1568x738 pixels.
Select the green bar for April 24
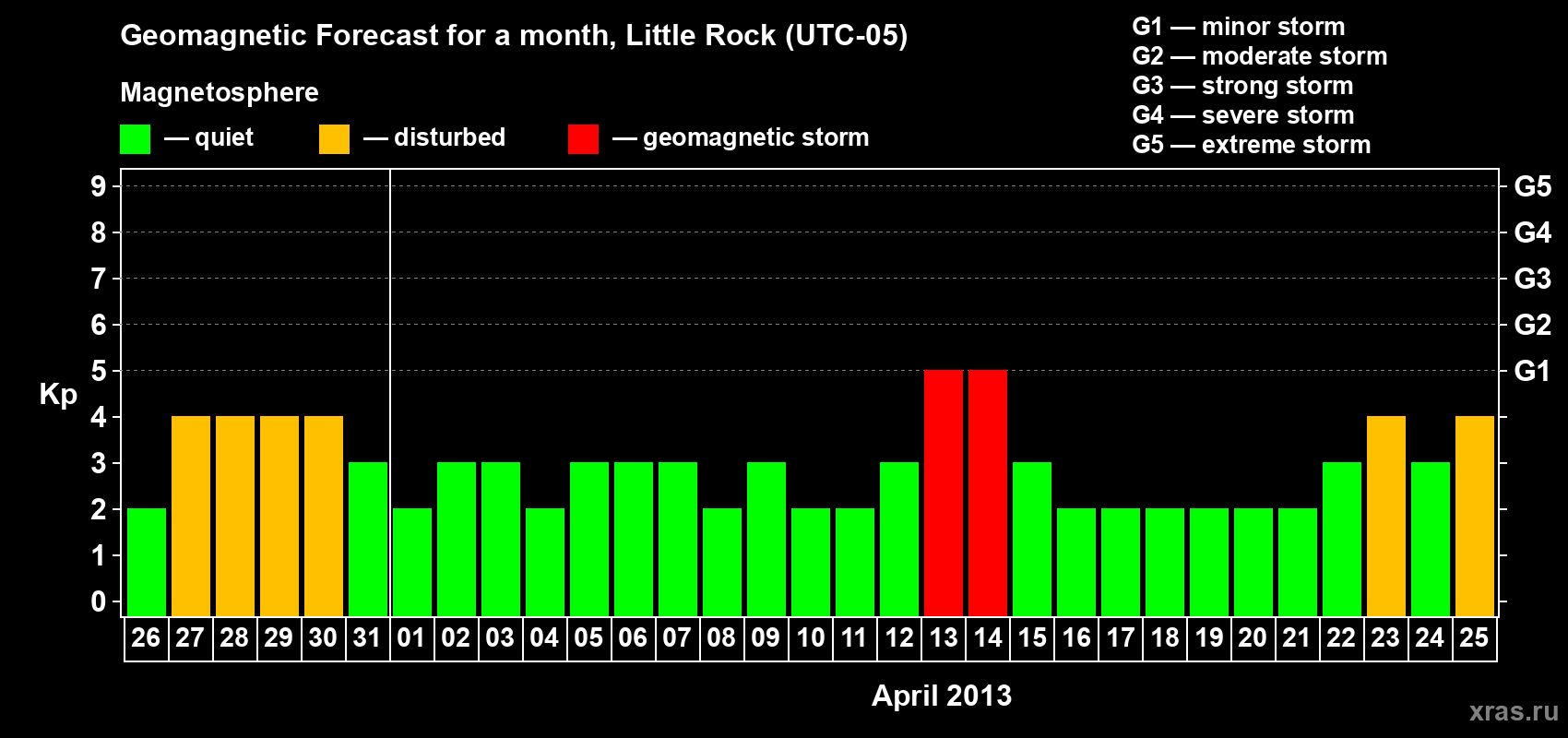[1431, 539]
